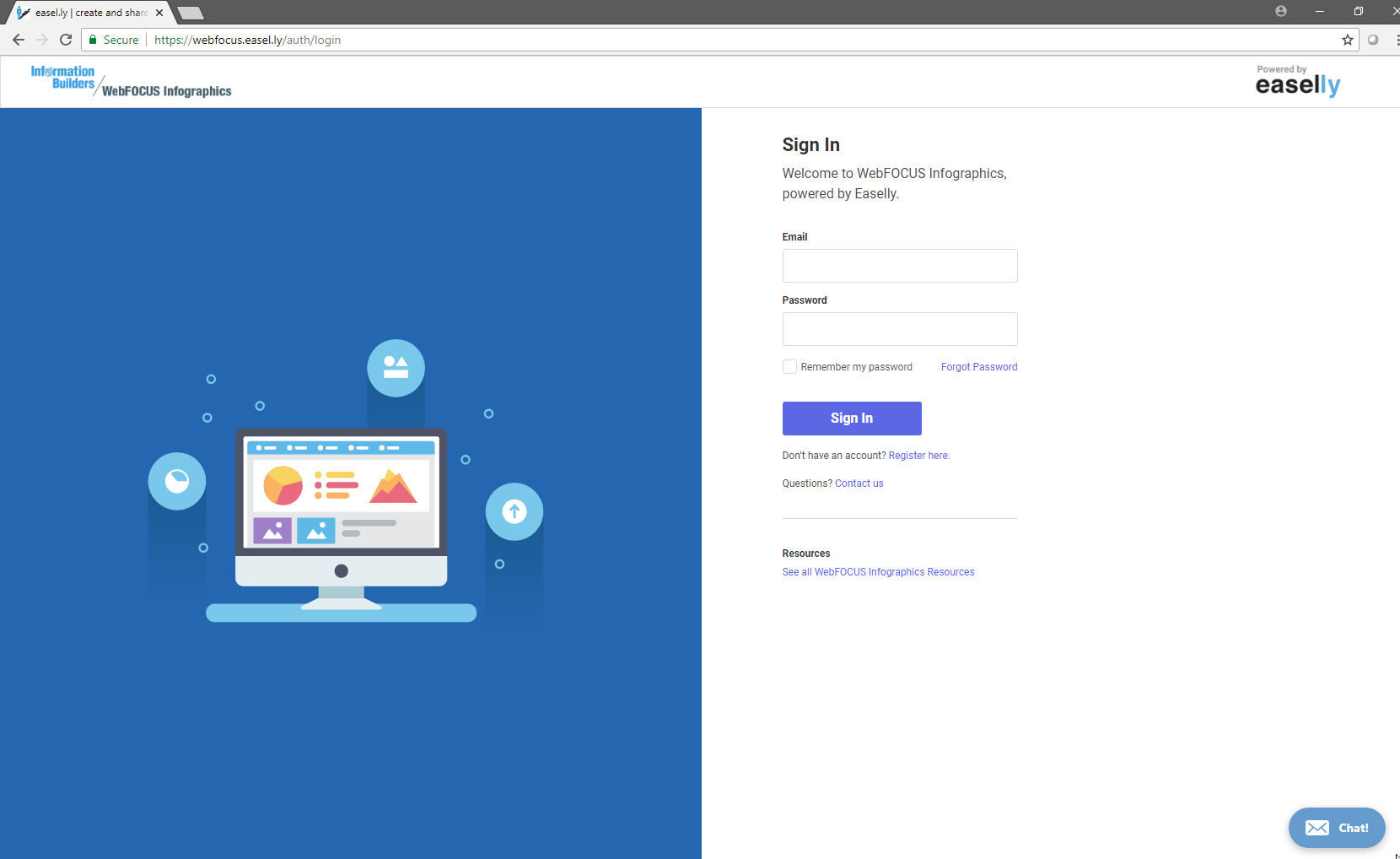
Task: Bookmark this page with the star icon
Action: click(1348, 40)
